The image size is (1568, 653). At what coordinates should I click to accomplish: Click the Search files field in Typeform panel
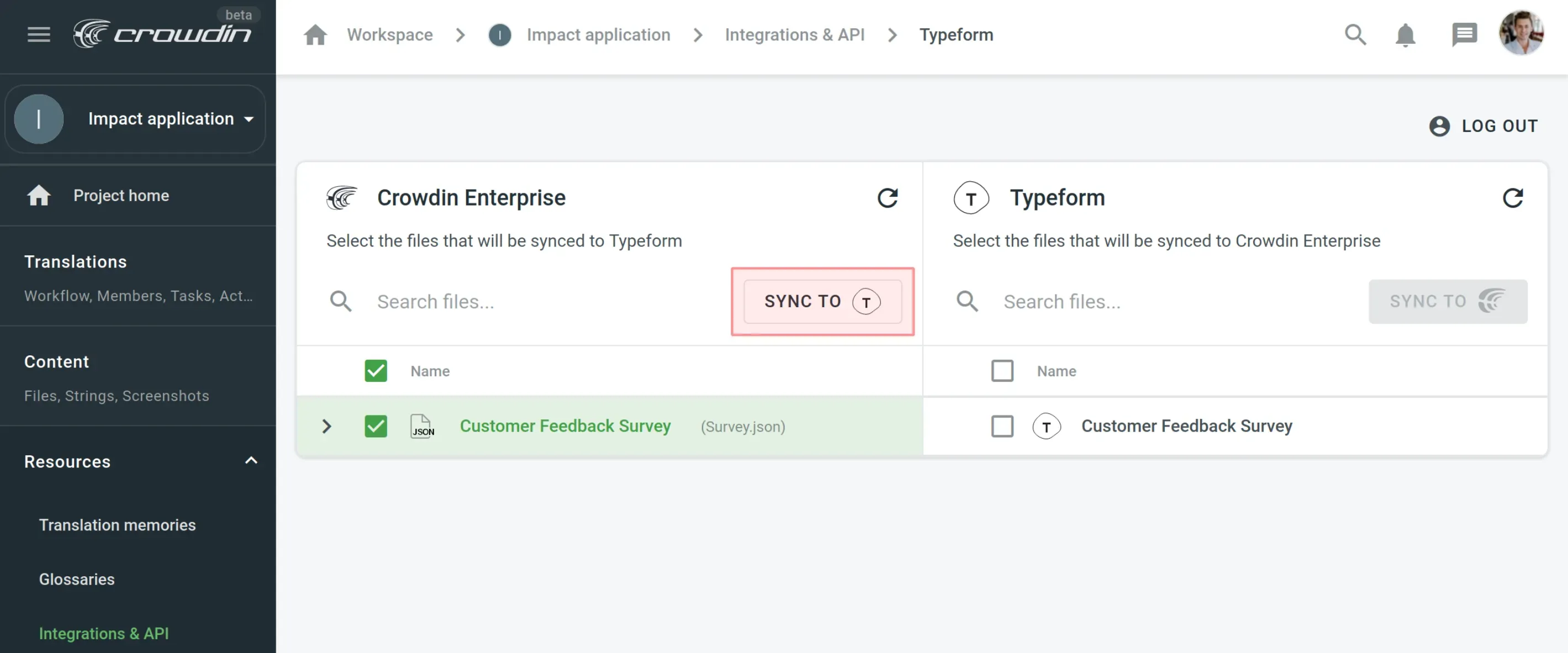pyautogui.click(x=1062, y=301)
